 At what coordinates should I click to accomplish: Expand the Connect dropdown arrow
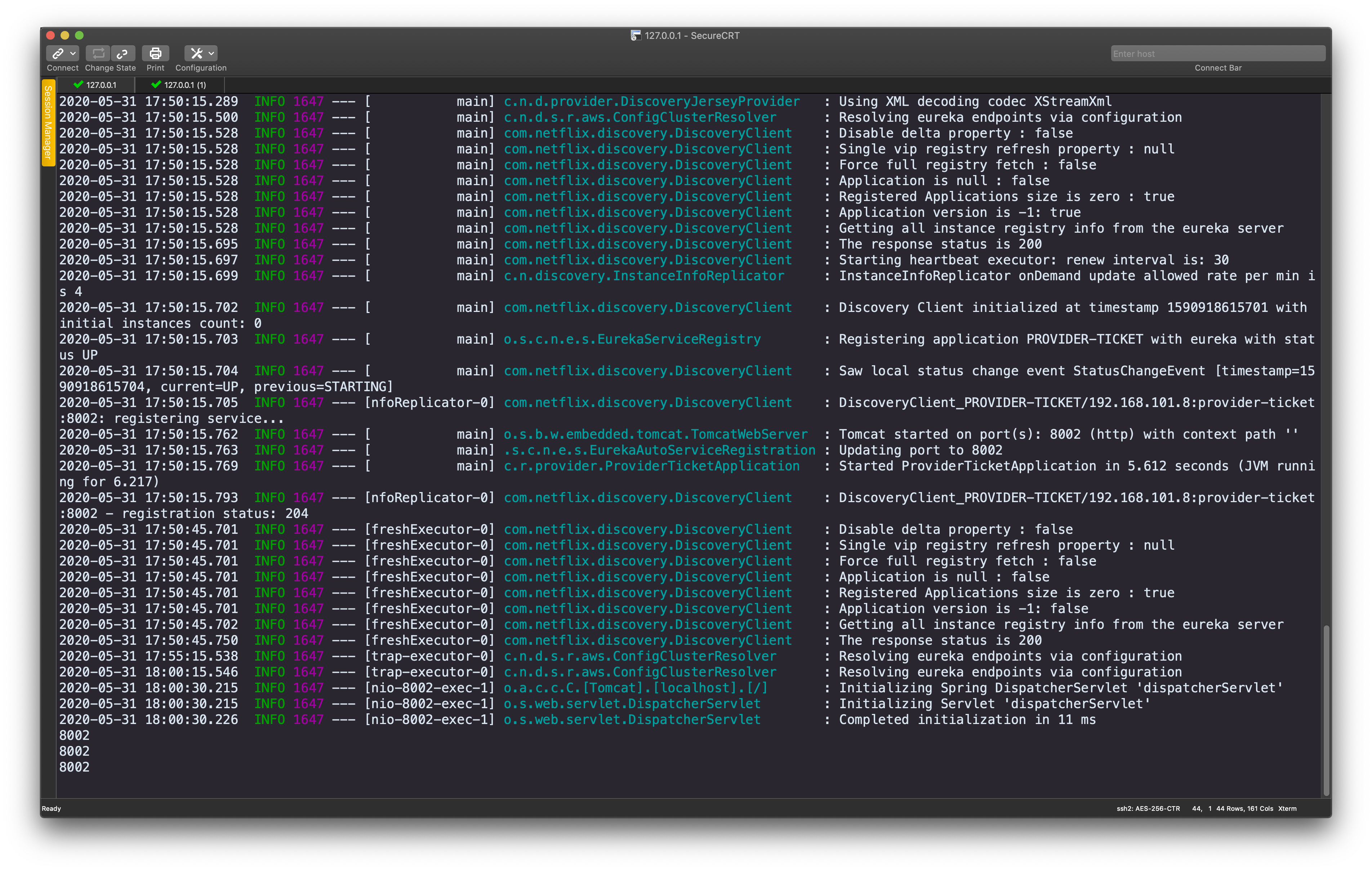(x=73, y=54)
